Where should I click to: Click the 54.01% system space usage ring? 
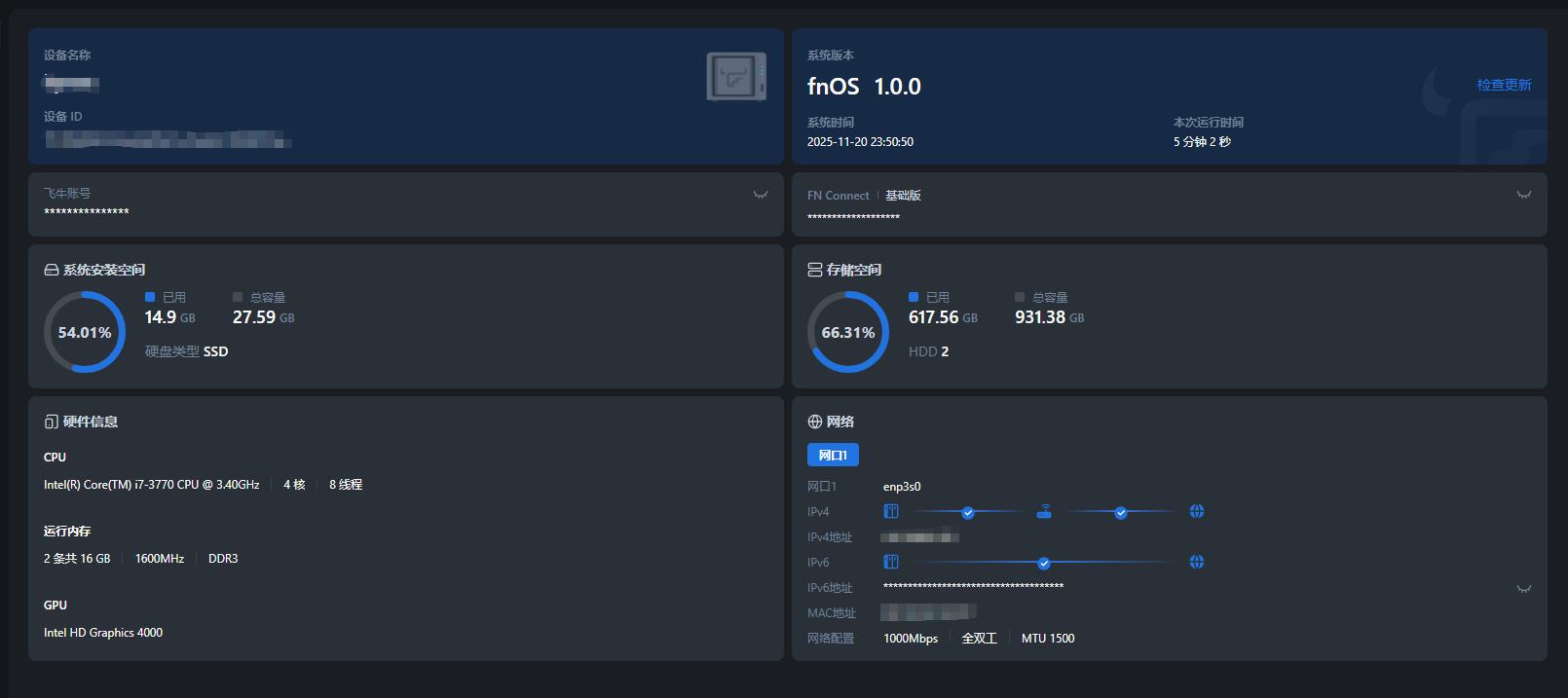[85, 332]
